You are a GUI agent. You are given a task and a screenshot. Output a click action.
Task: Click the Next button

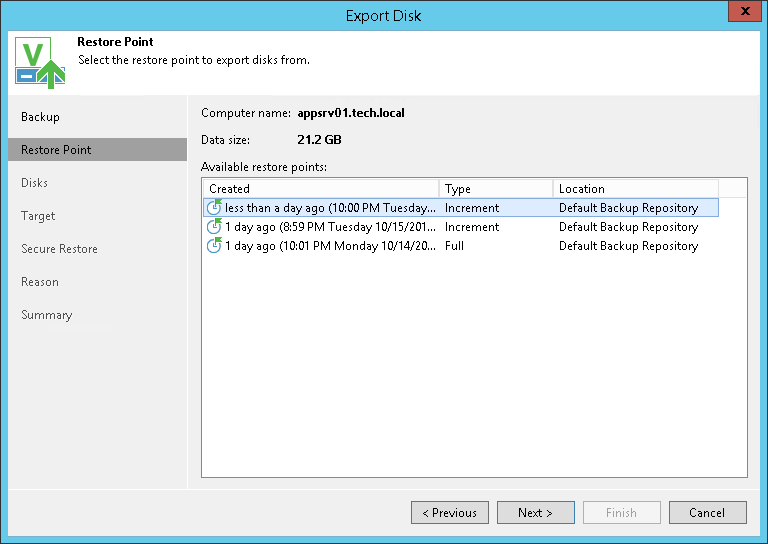click(x=536, y=512)
